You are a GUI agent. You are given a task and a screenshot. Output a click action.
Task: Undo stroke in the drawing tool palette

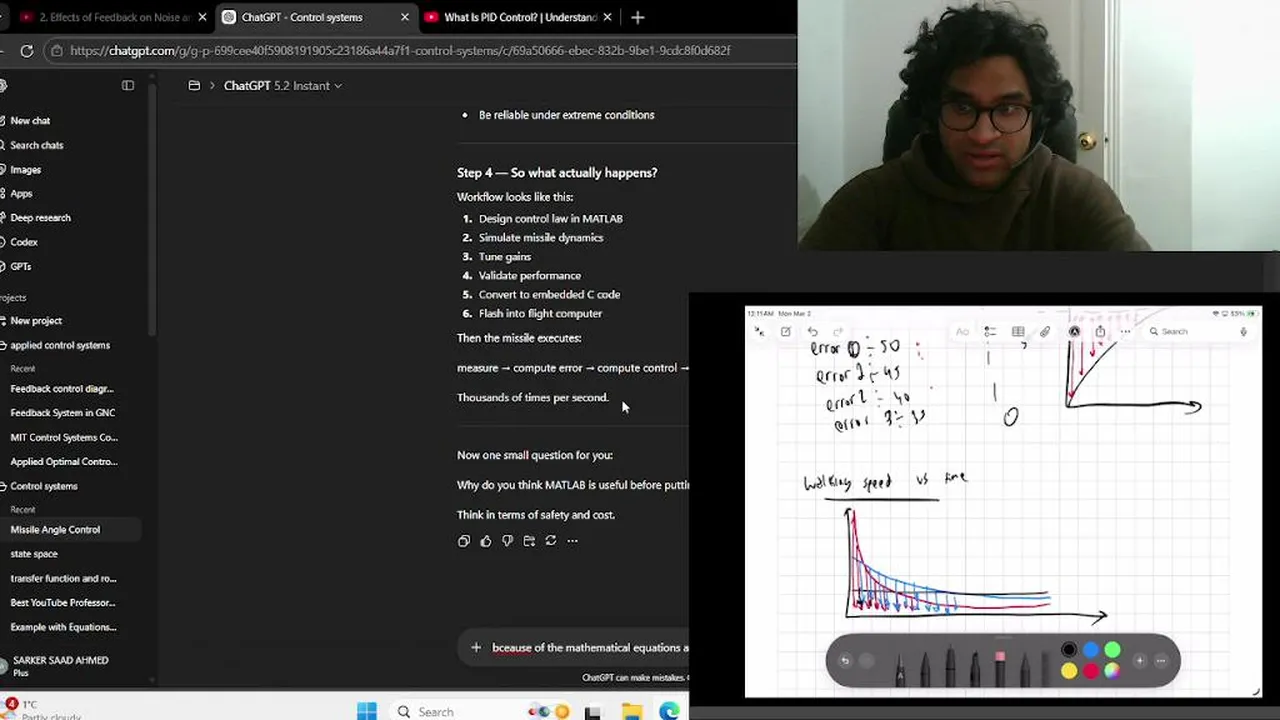pyautogui.click(x=845, y=660)
